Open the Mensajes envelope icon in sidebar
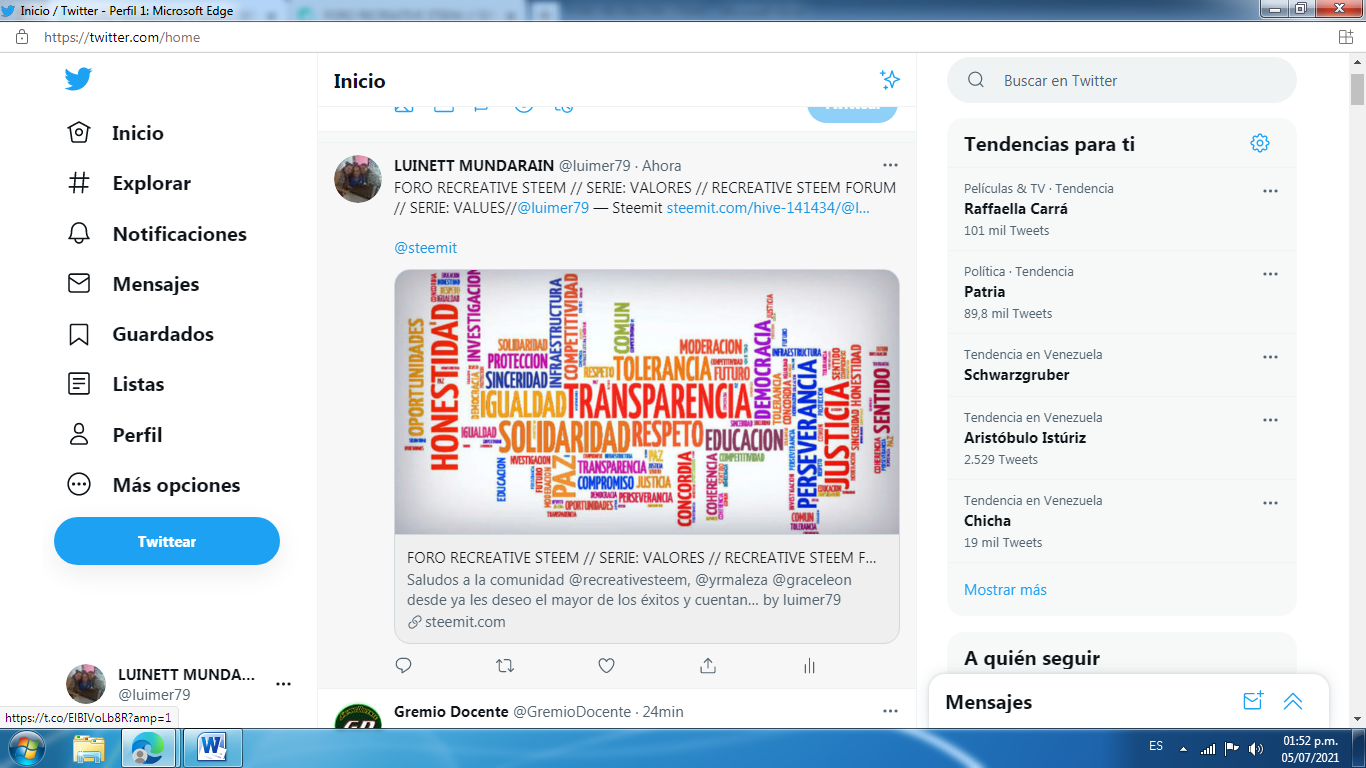1366x768 pixels. (79, 284)
